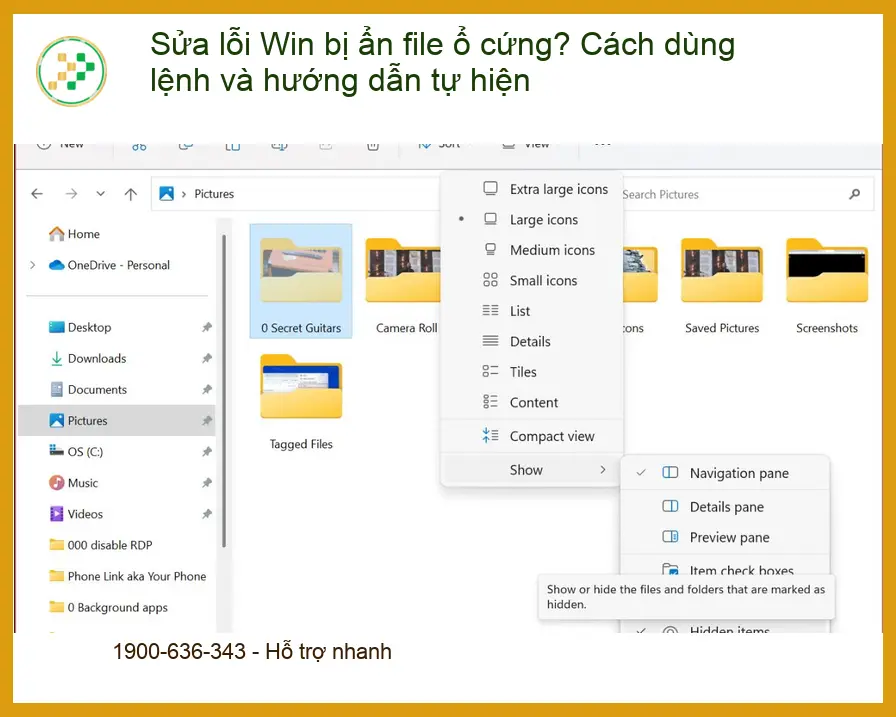Screen dimensions: 896x717
Task: Select the 0 Secret Guitars folder
Action: (x=301, y=281)
